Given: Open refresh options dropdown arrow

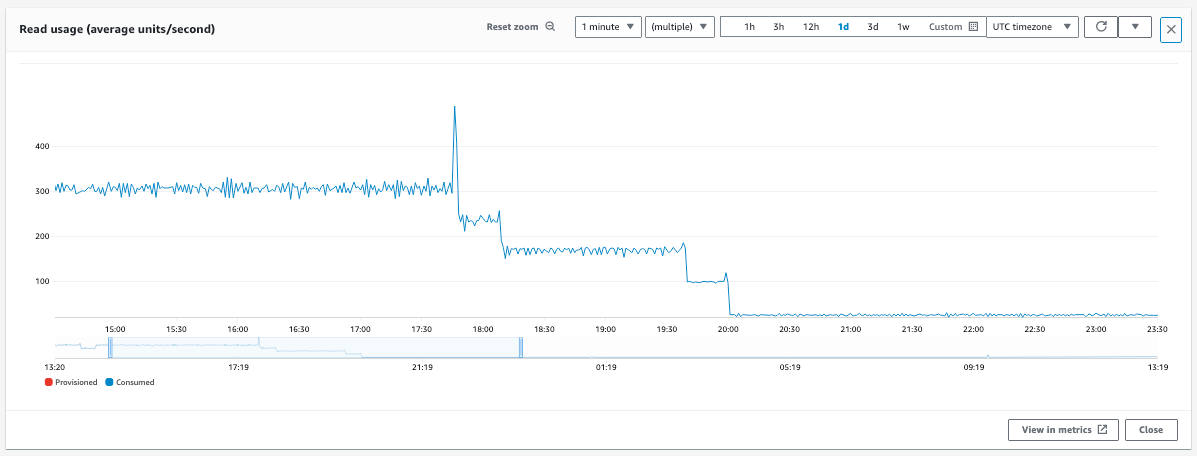Looking at the screenshot, I should (1134, 27).
